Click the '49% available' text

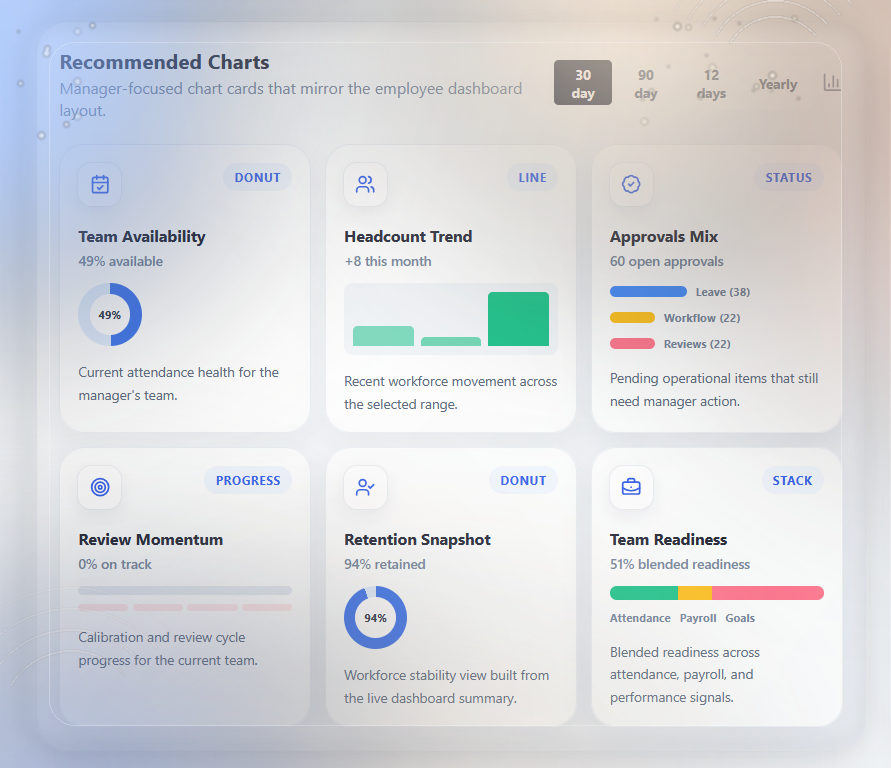120,261
